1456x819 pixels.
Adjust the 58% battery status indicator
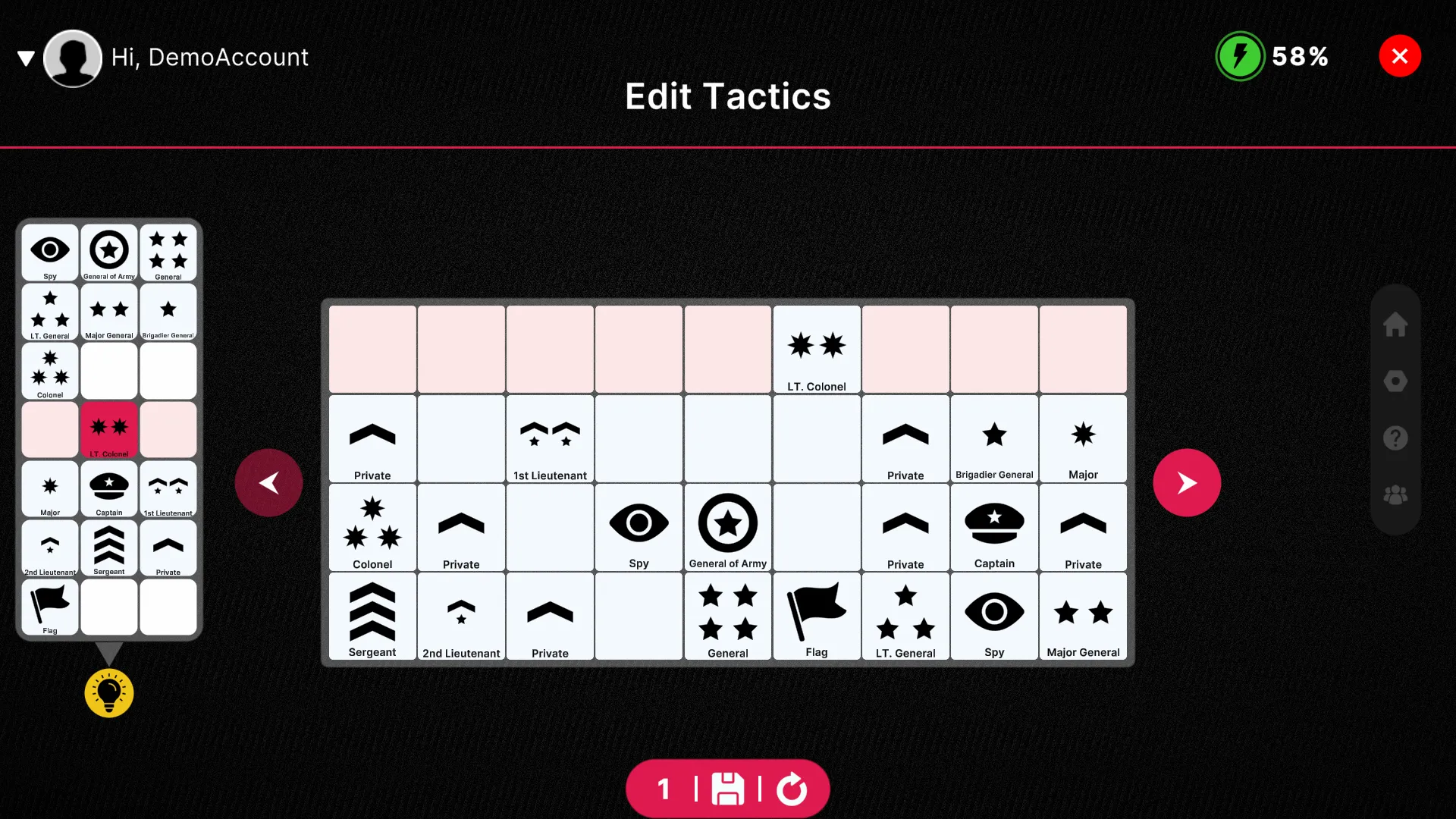[1272, 56]
